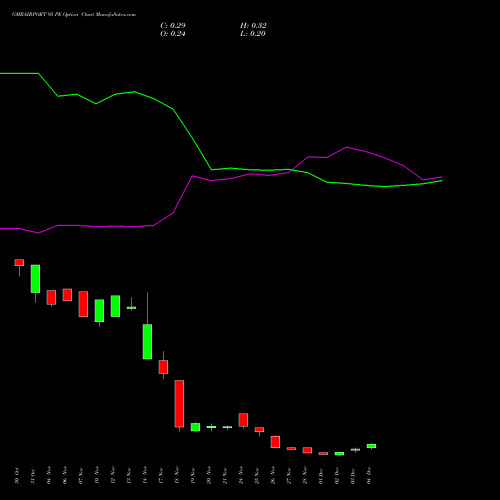Select the red candlestick for 17 Nov
This screenshot has height=500, width=500.
pyautogui.click(x=163, y=367)
